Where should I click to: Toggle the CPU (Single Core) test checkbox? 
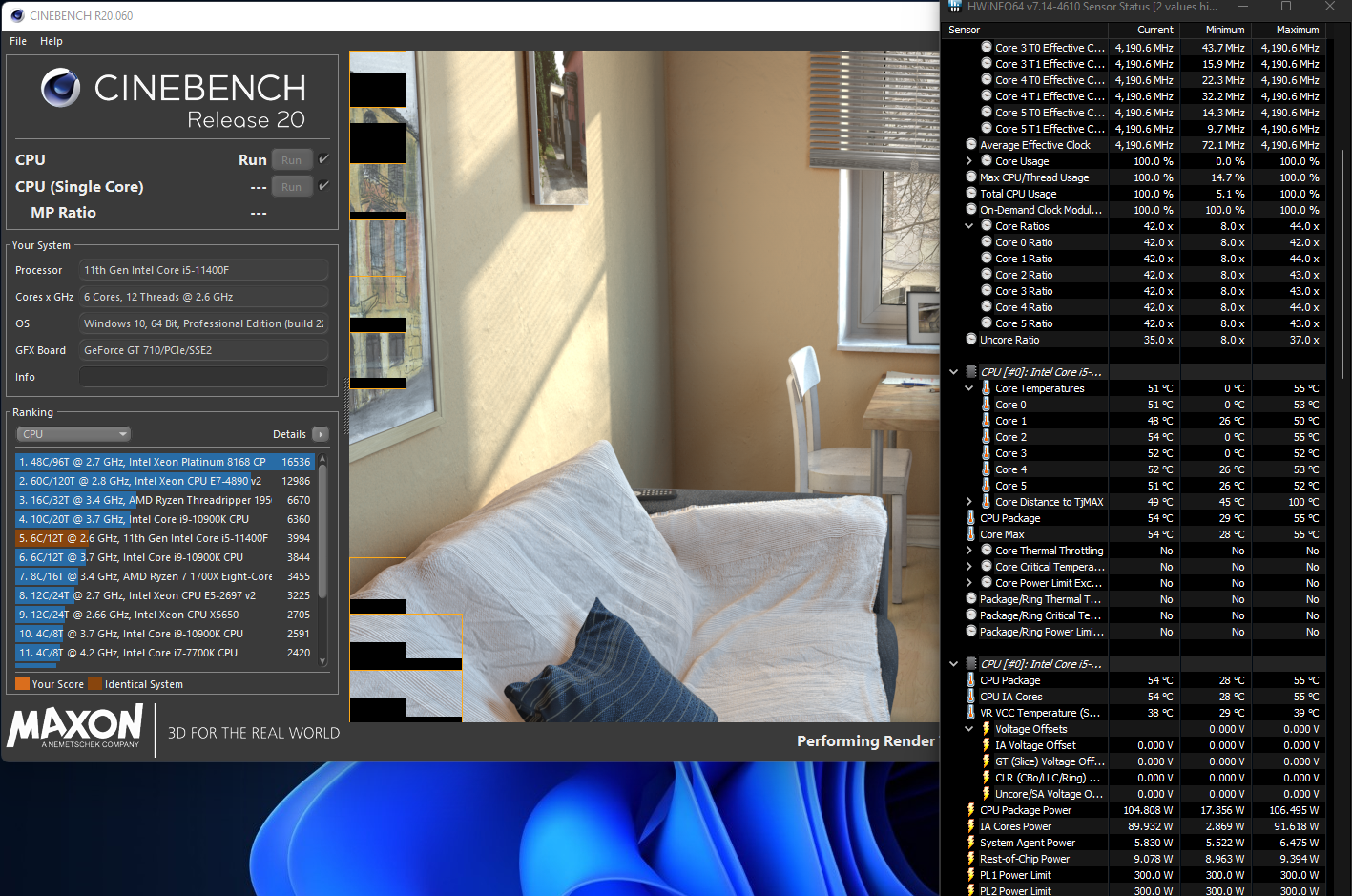click(324, 186)
